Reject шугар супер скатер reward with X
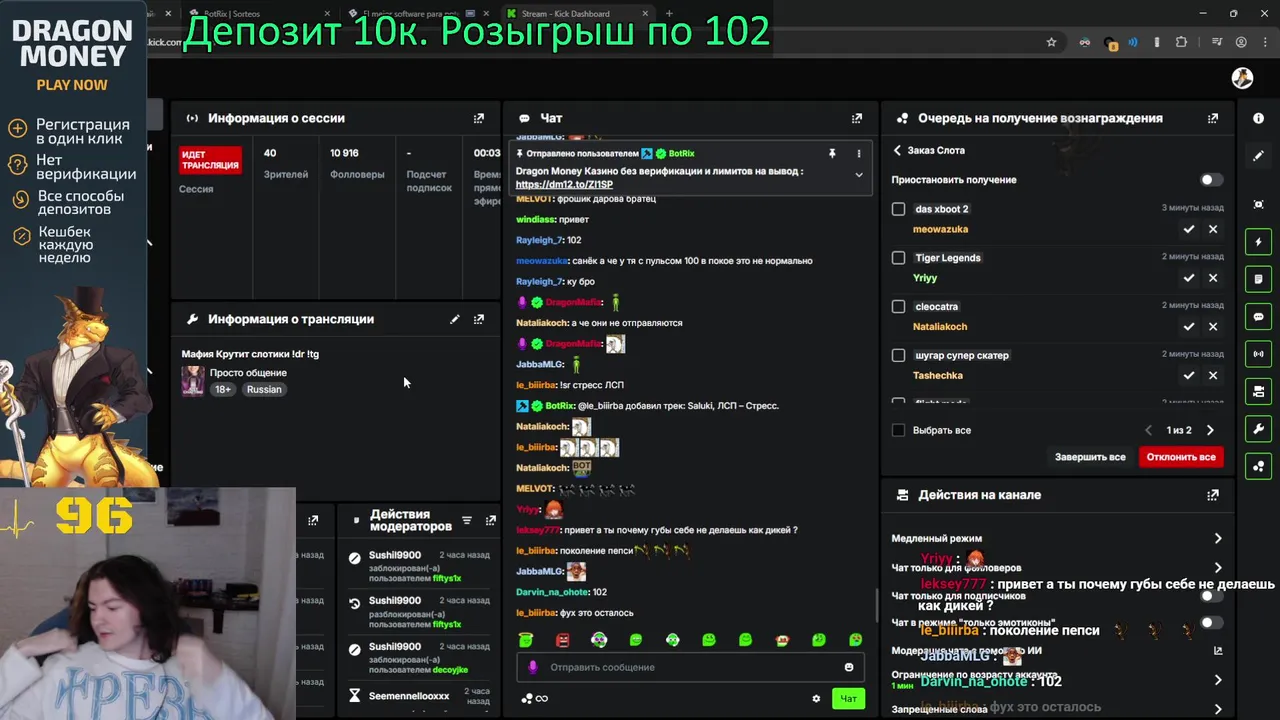 point(1213,375)
